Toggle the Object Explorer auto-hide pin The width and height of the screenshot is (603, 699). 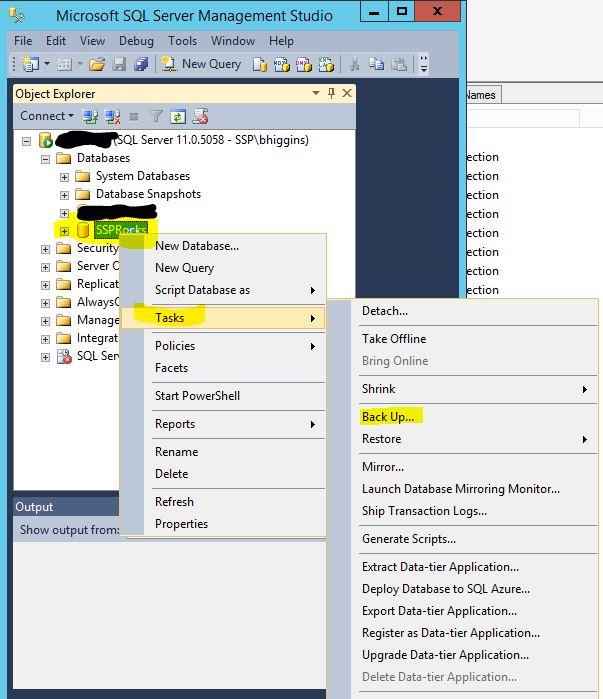[x=331, y=93]
